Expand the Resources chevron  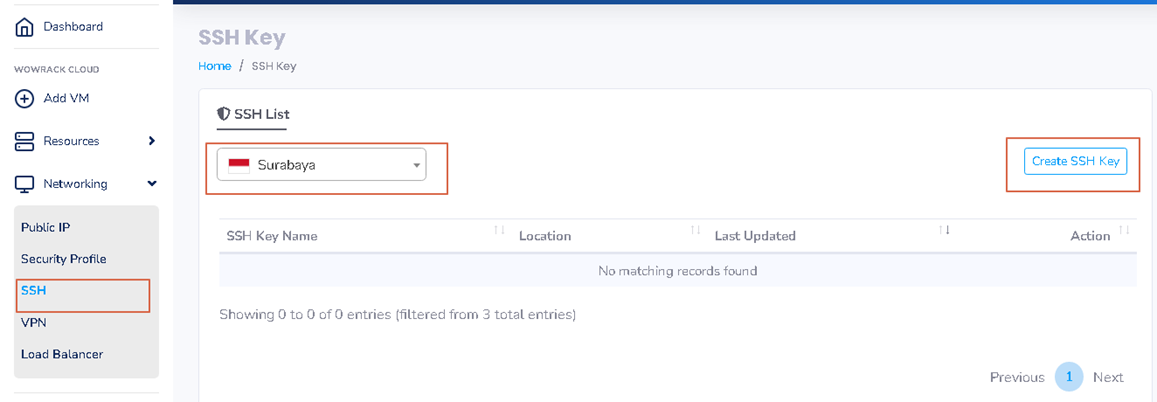pyautogui.click(x=151, y=141)
